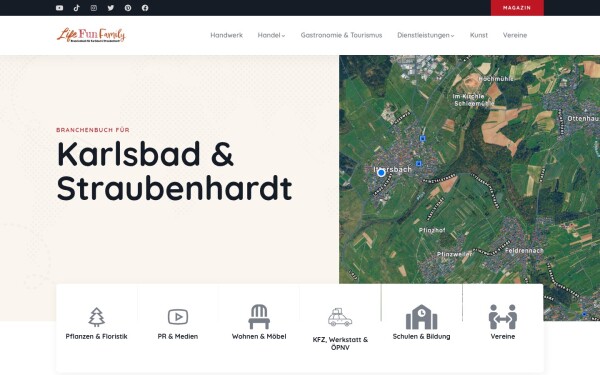This screenshot has width=600, height=375.
Task: Click the Life Fun Family logo
Action: [91, 35]
